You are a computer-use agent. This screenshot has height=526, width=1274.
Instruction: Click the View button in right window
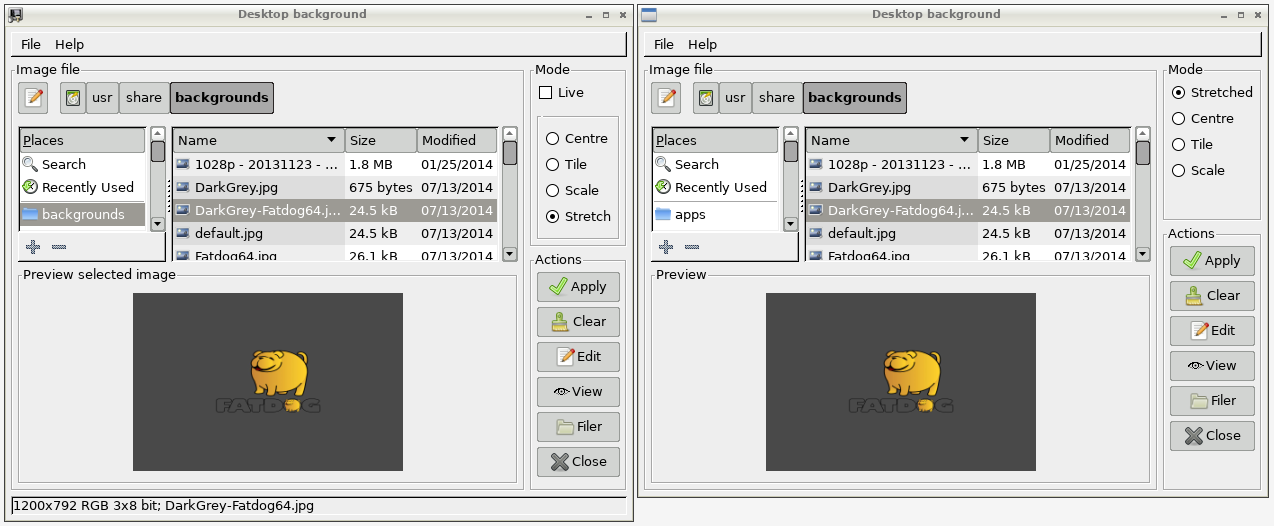pos(1211,365)
